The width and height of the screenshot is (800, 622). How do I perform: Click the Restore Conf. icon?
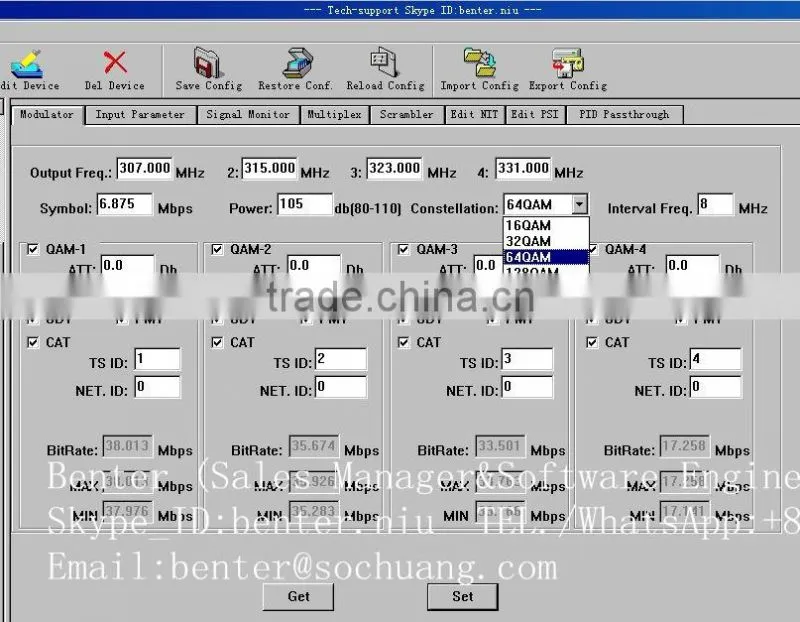click(x=297, y=63)
